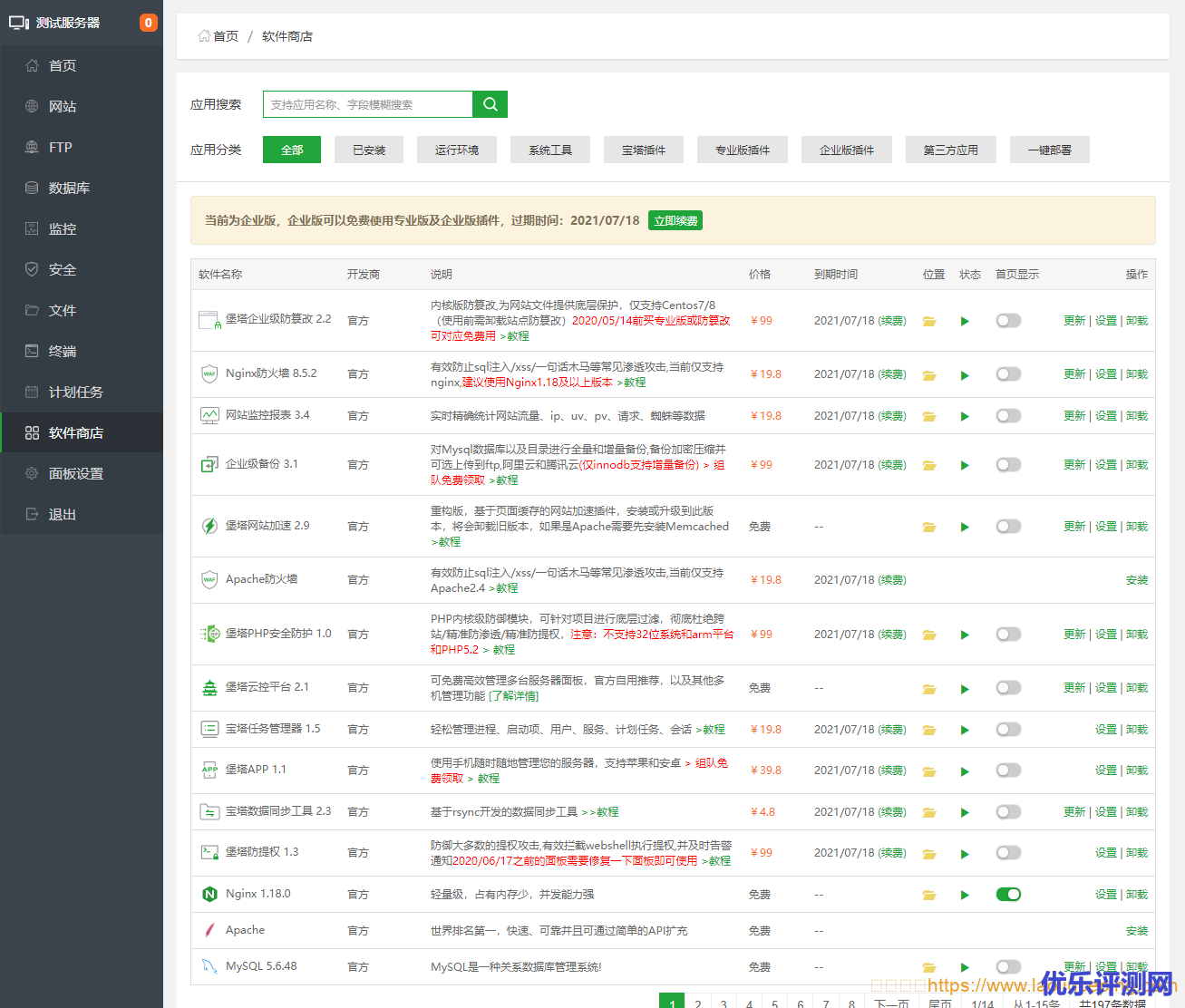Click the 宝塔任务管理器 list icon
The image size is (1185, 1008).
tap(209, 729)
